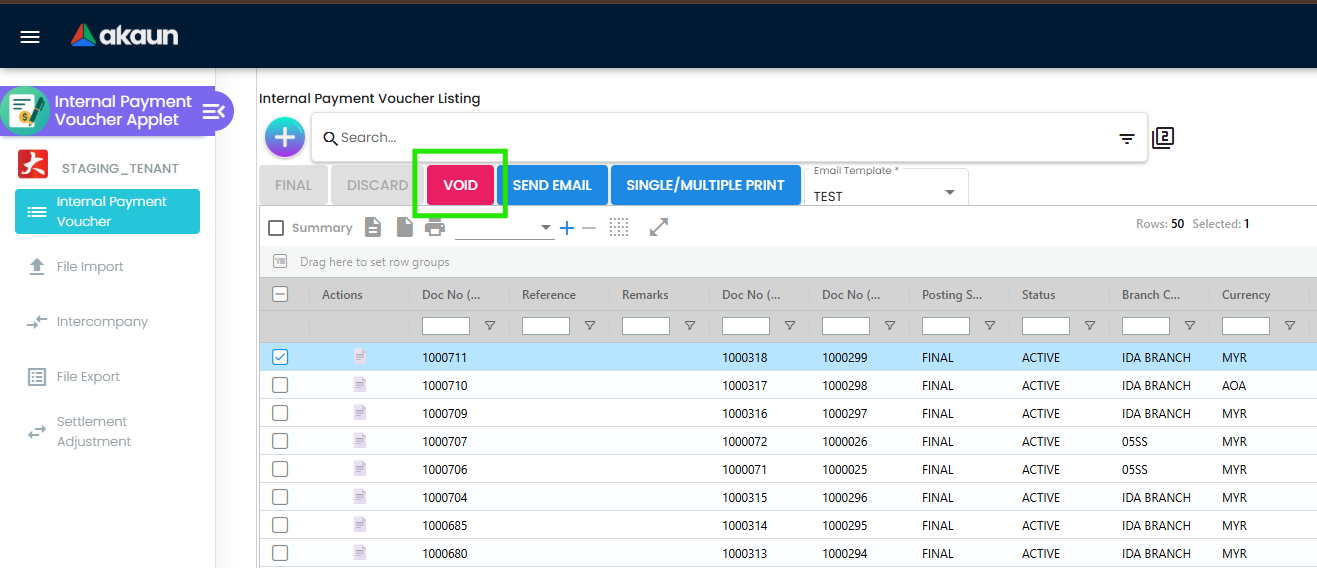1317x568 pixels.
Task: Click the plus button to create voucher
Action: (x=285, y=137)
